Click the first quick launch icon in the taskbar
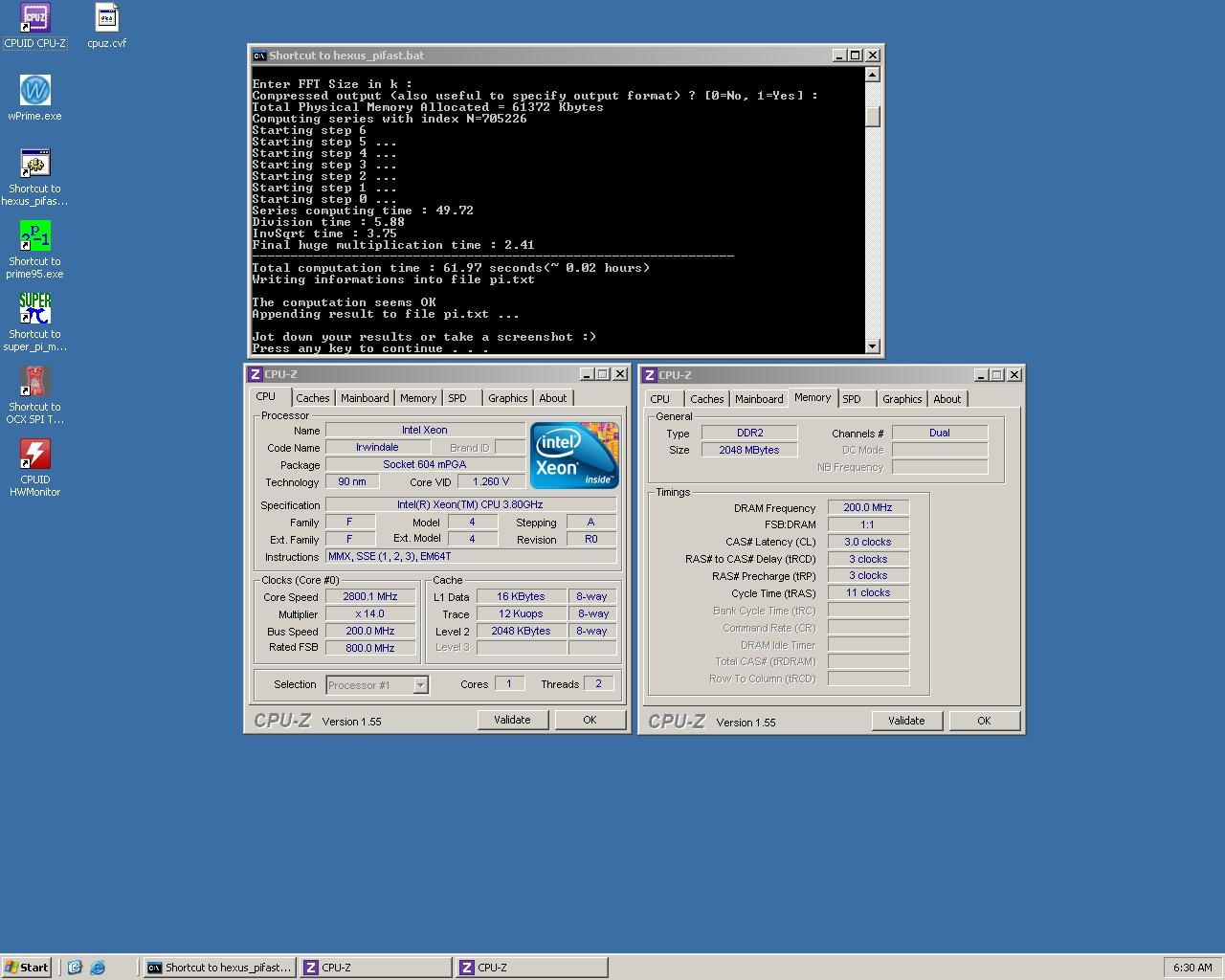Screen dimensions: 1225x980 click(75, 968)
